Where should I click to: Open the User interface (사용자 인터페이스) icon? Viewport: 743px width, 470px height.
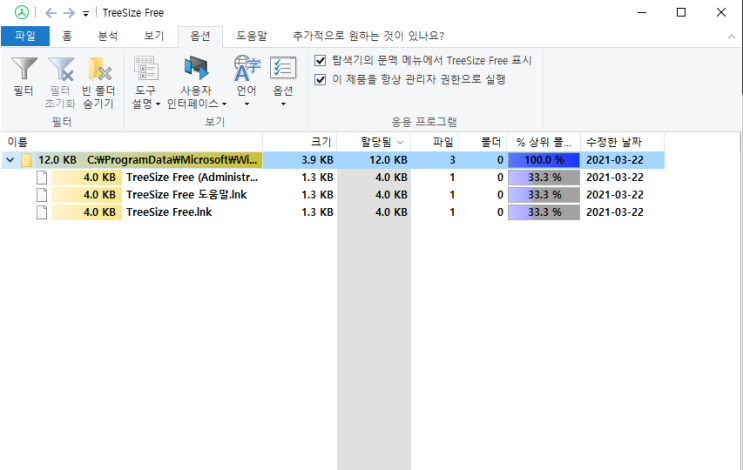tap(197, 68)
